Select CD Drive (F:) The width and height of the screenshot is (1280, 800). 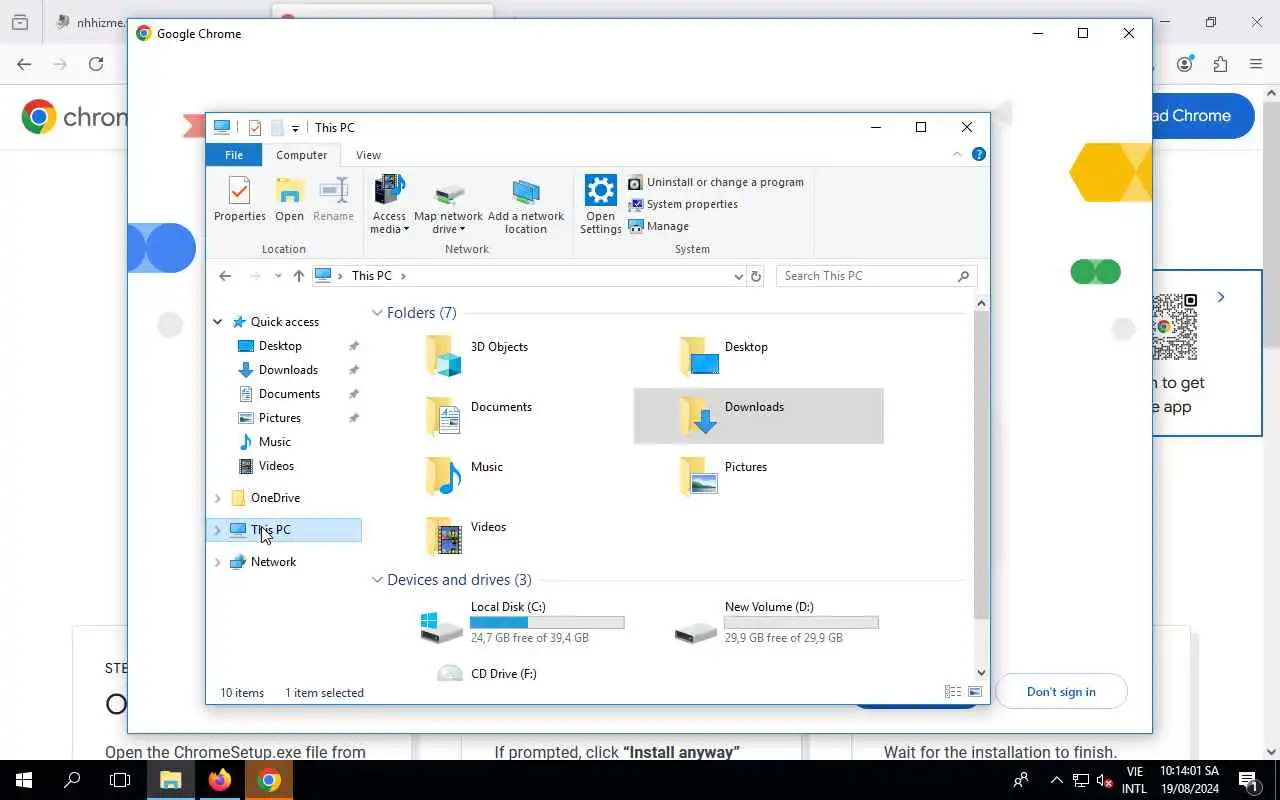tap(488, 673)
